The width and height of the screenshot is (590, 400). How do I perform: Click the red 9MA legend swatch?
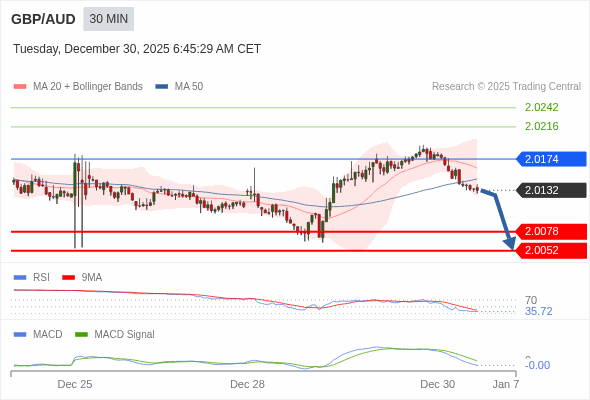[68, 278]
